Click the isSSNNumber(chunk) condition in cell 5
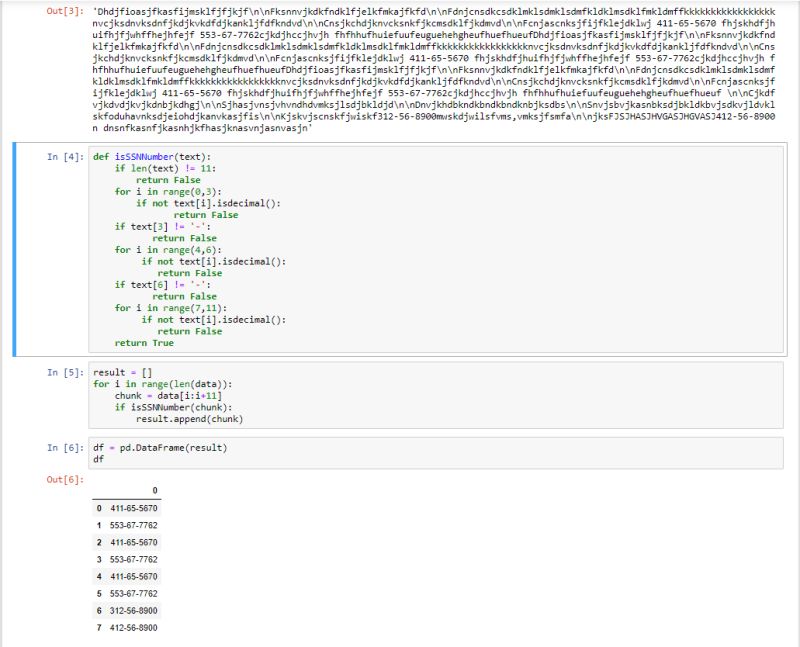This screenshot has width=800, height=647. pos(175,407)
